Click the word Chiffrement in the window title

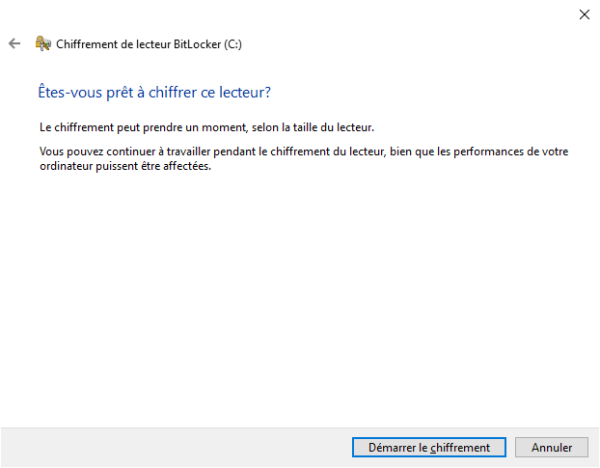[86, 44]
